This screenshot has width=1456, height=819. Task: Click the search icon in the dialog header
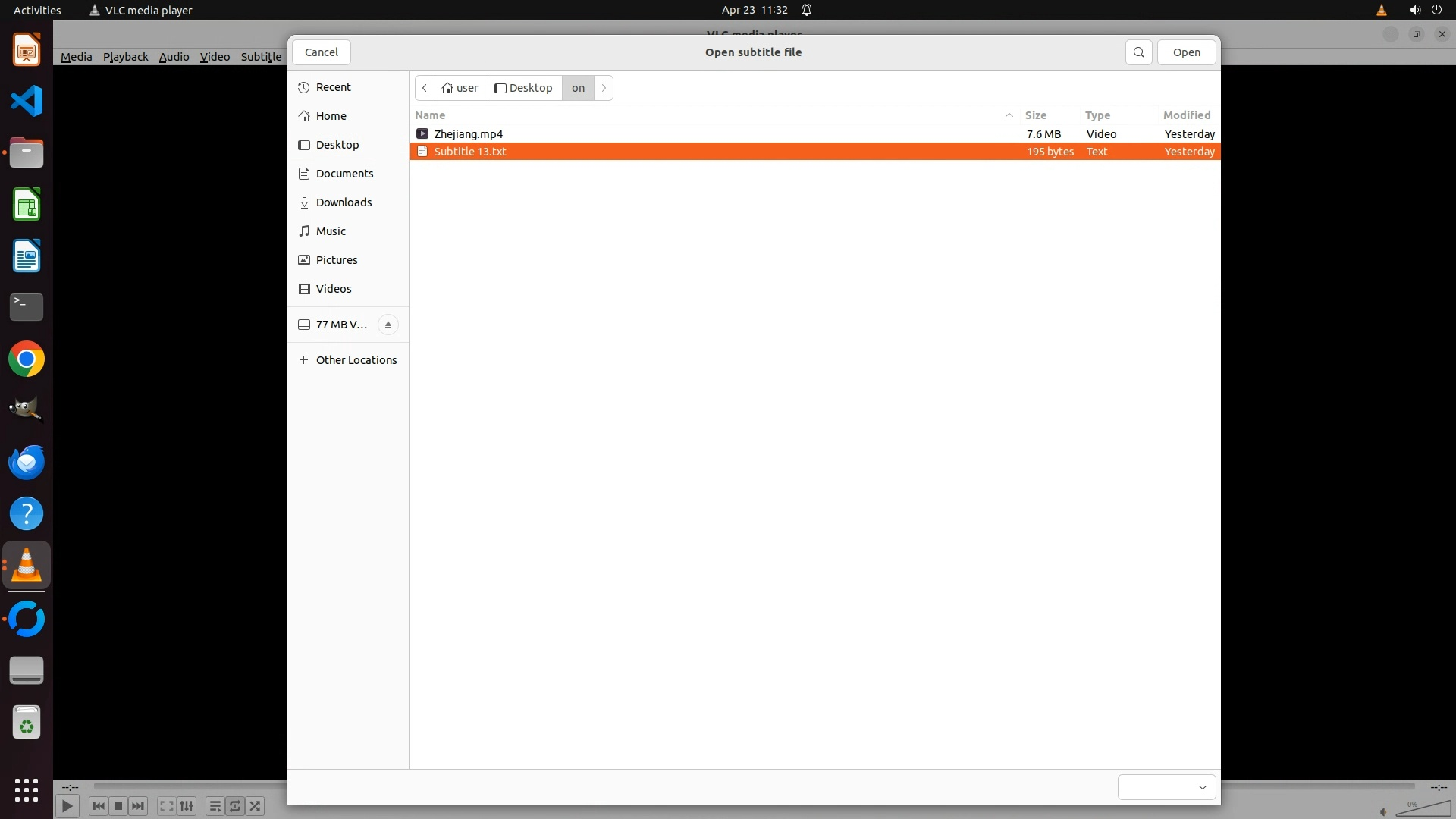click(1138, 52)
